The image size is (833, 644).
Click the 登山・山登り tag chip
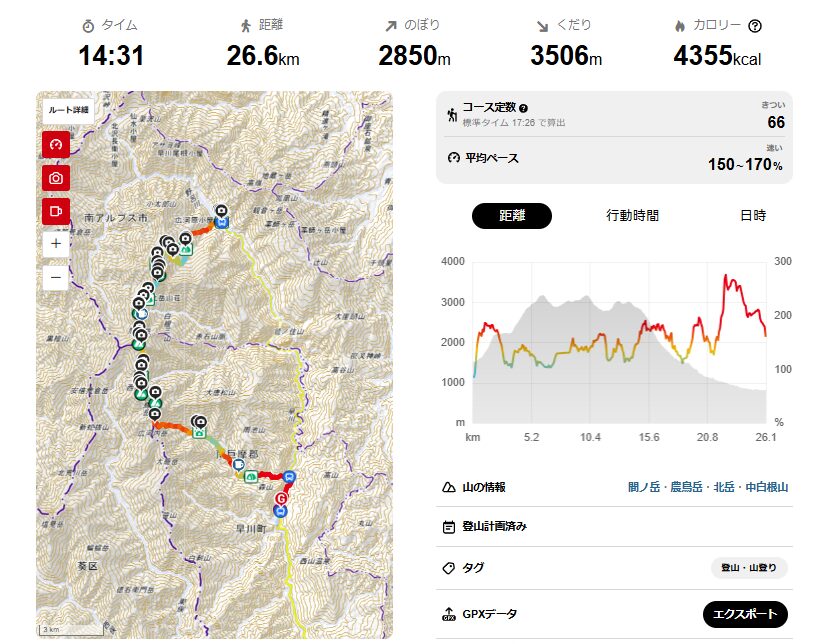click(x=749, y=568)
